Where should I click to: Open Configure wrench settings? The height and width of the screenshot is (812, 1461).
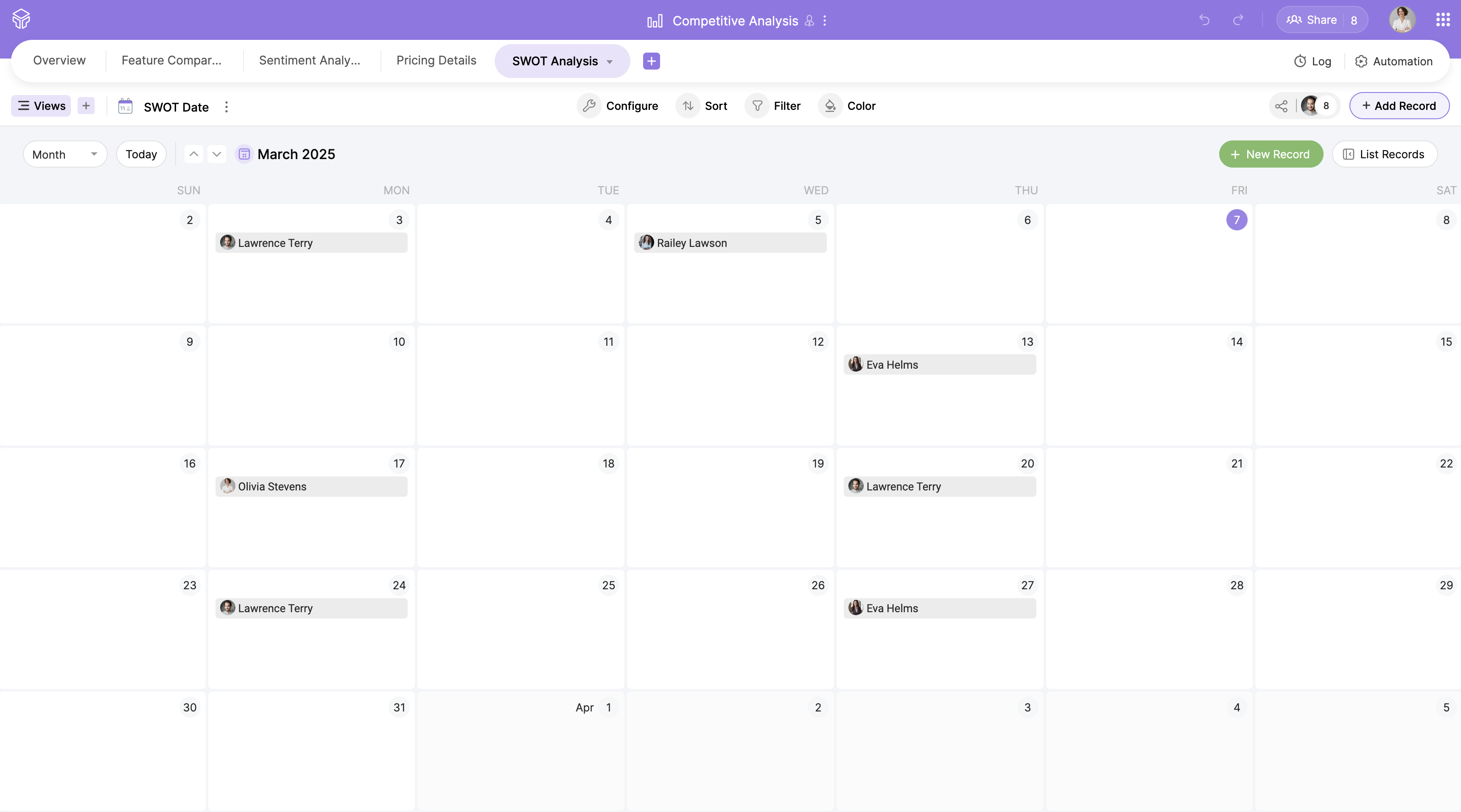click(x=618, y=106)
